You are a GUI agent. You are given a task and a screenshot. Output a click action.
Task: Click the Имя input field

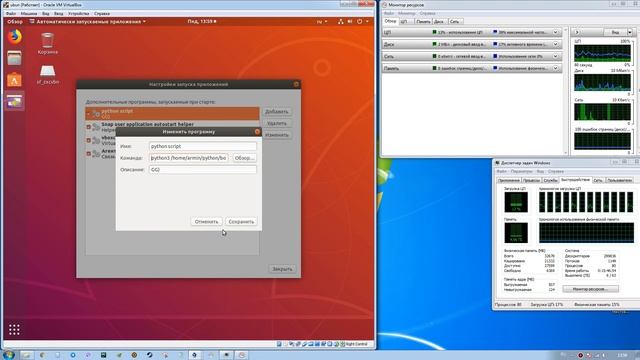(203, 146)
